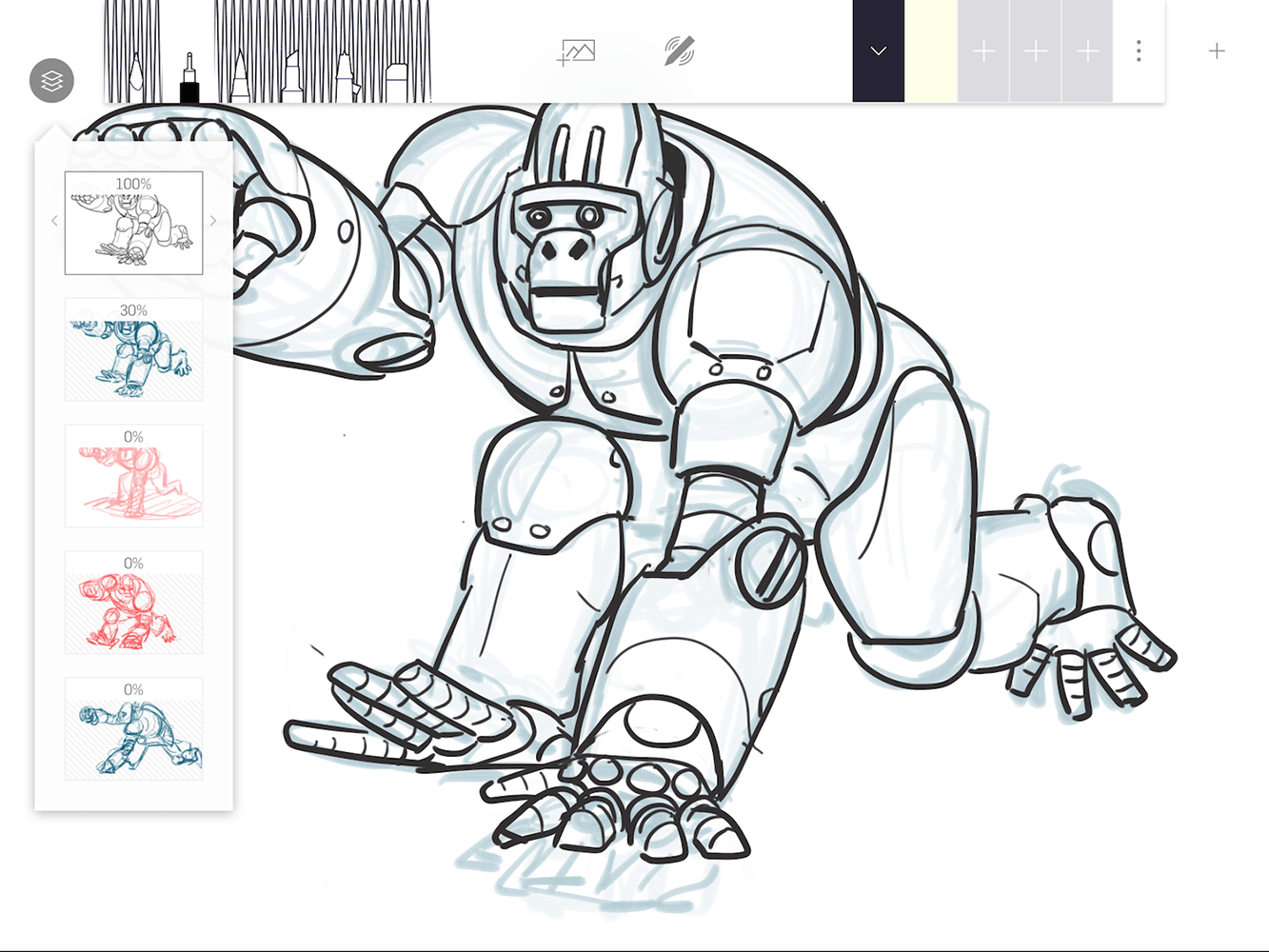Open the three-dot more options menu
The image size is (1269, 952).
click(1139, 51)
